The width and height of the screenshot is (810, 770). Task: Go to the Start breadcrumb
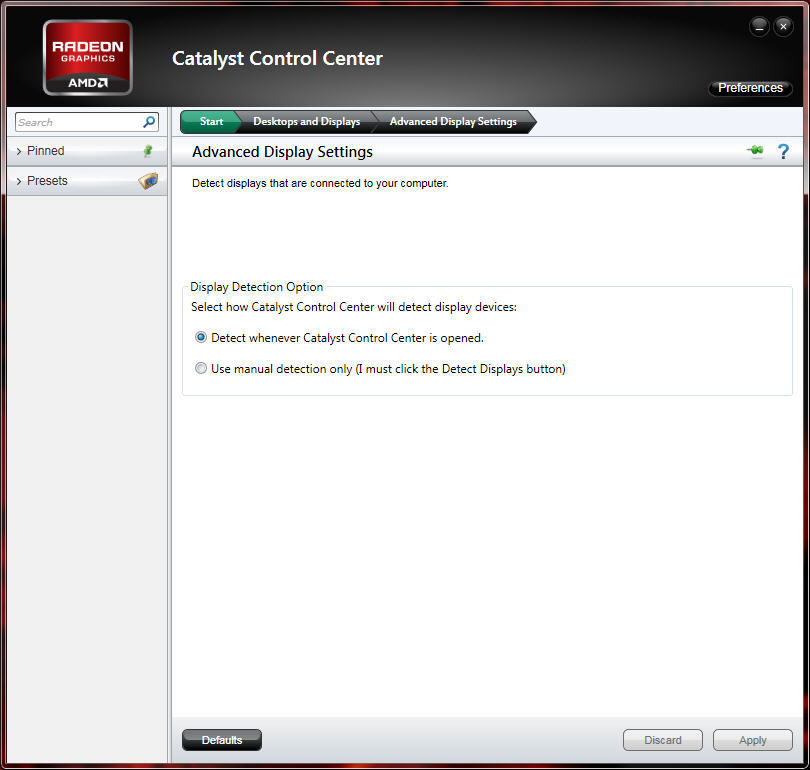(211, 121)
